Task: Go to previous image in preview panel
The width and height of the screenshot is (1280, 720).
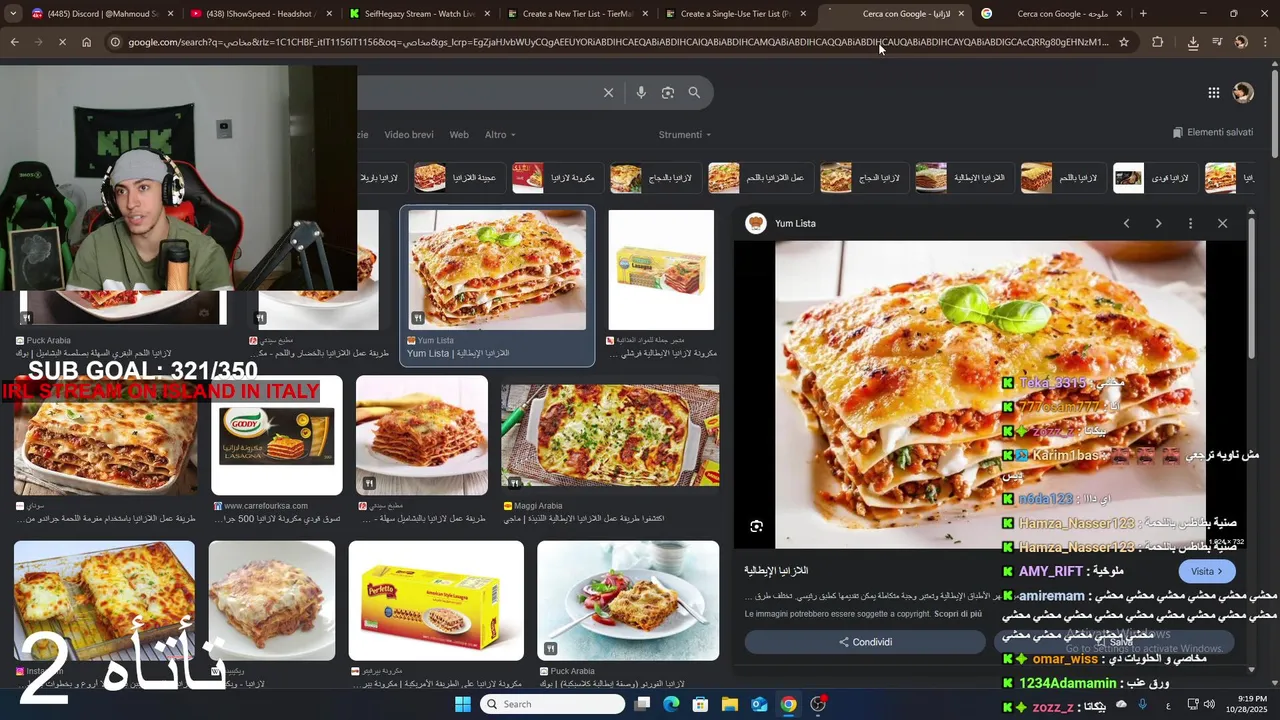Action: (1126, 224)
